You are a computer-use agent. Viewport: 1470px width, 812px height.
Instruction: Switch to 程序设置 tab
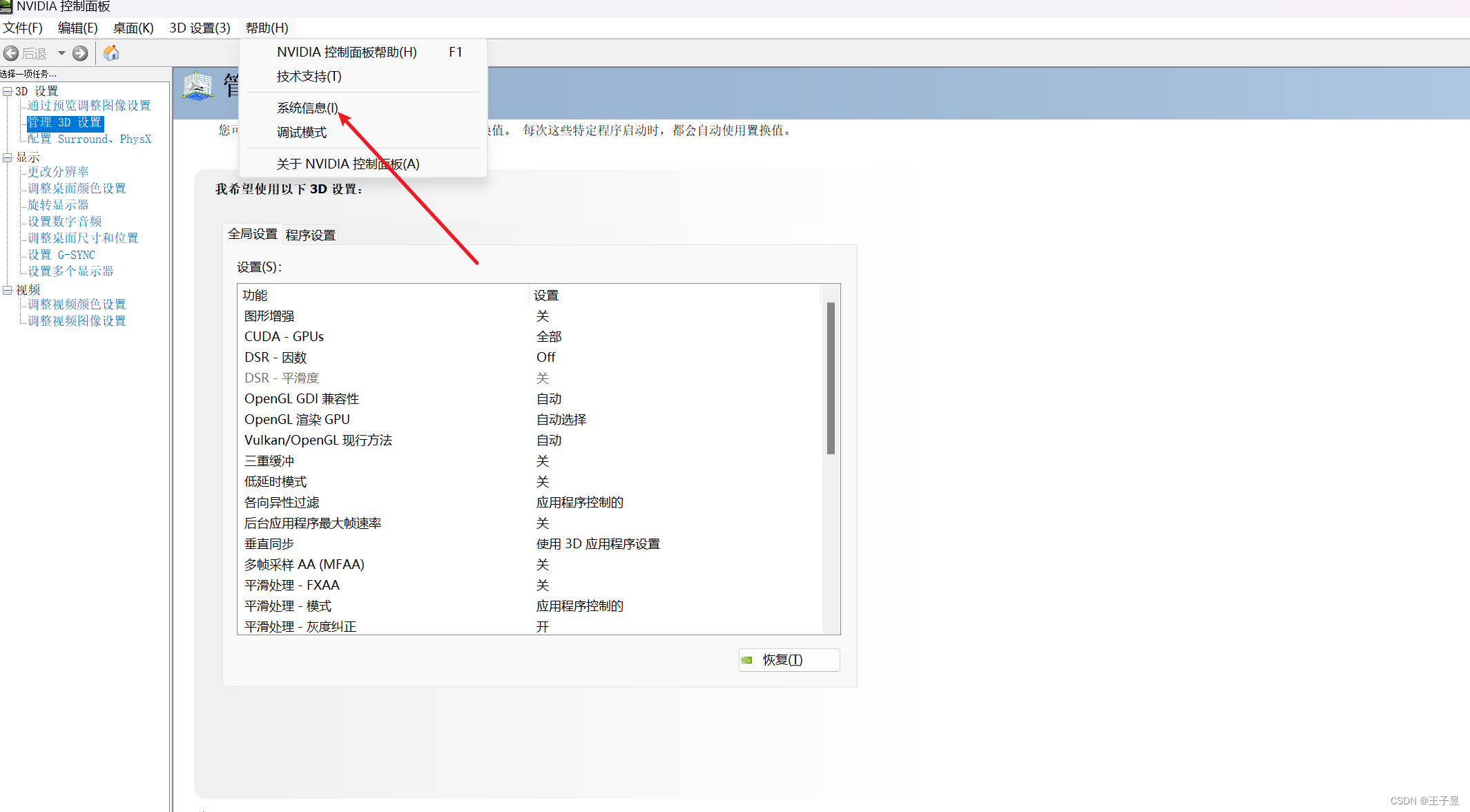click(311, 235)
